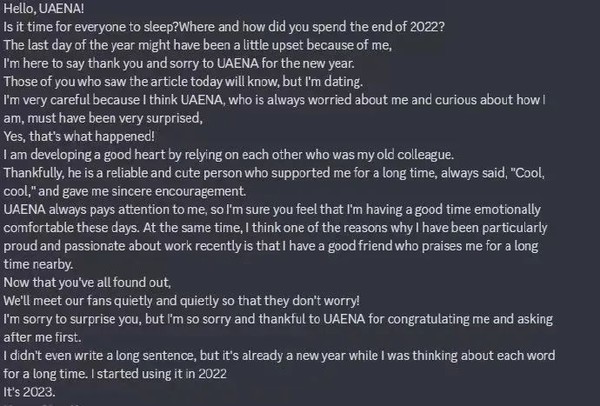Click the line 'Yes, that's what happened!'

click(79, 136)
